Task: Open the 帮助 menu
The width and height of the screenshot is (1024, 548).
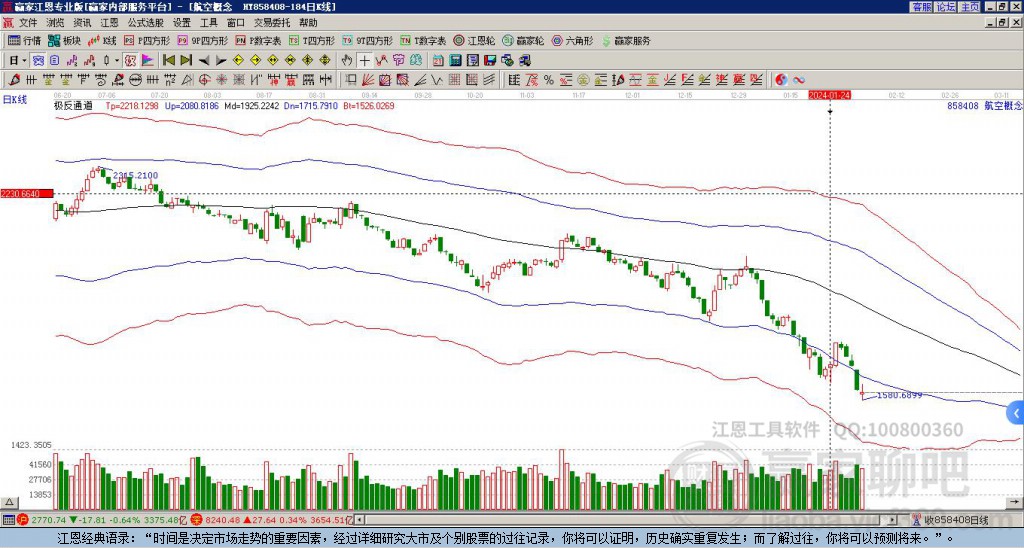Action: 308,23
